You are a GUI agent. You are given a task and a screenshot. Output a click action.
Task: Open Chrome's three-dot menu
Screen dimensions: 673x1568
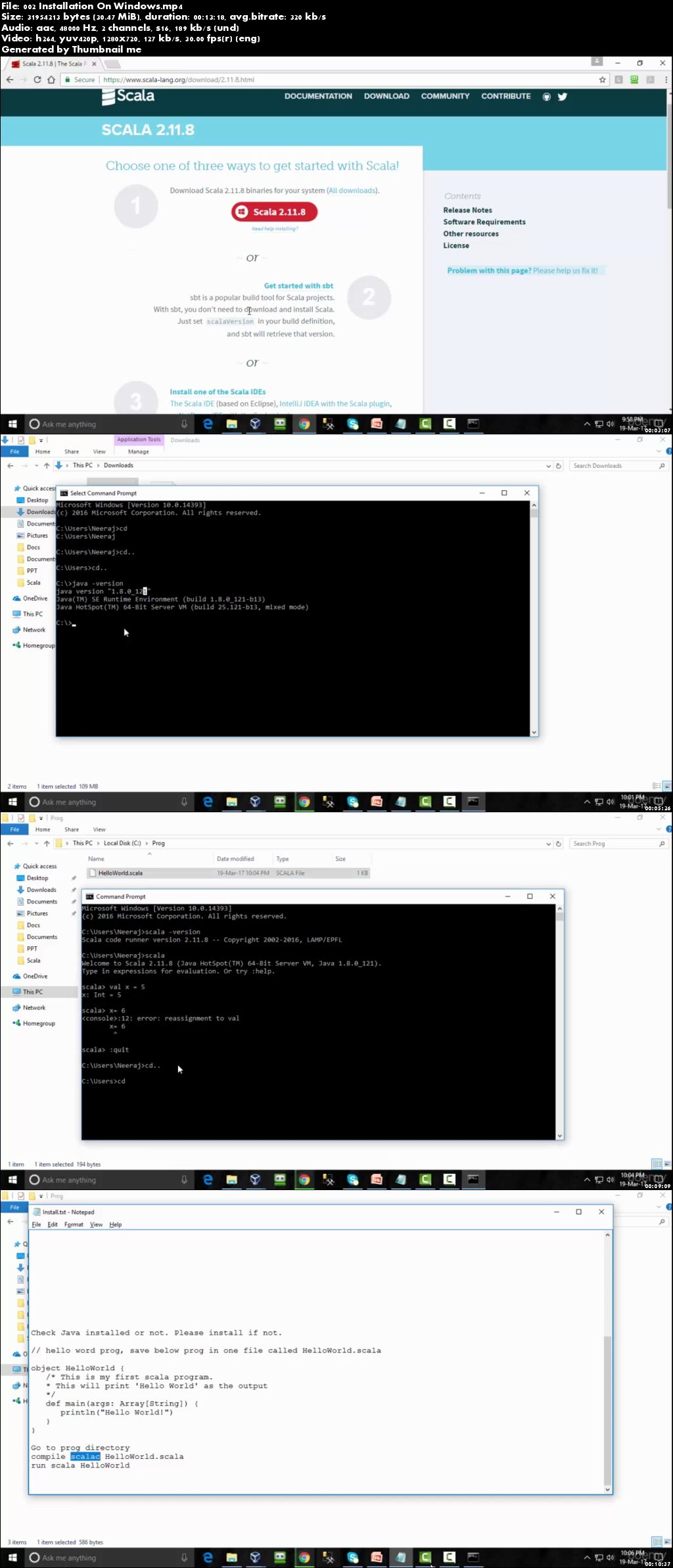click(x=666, y=80)
